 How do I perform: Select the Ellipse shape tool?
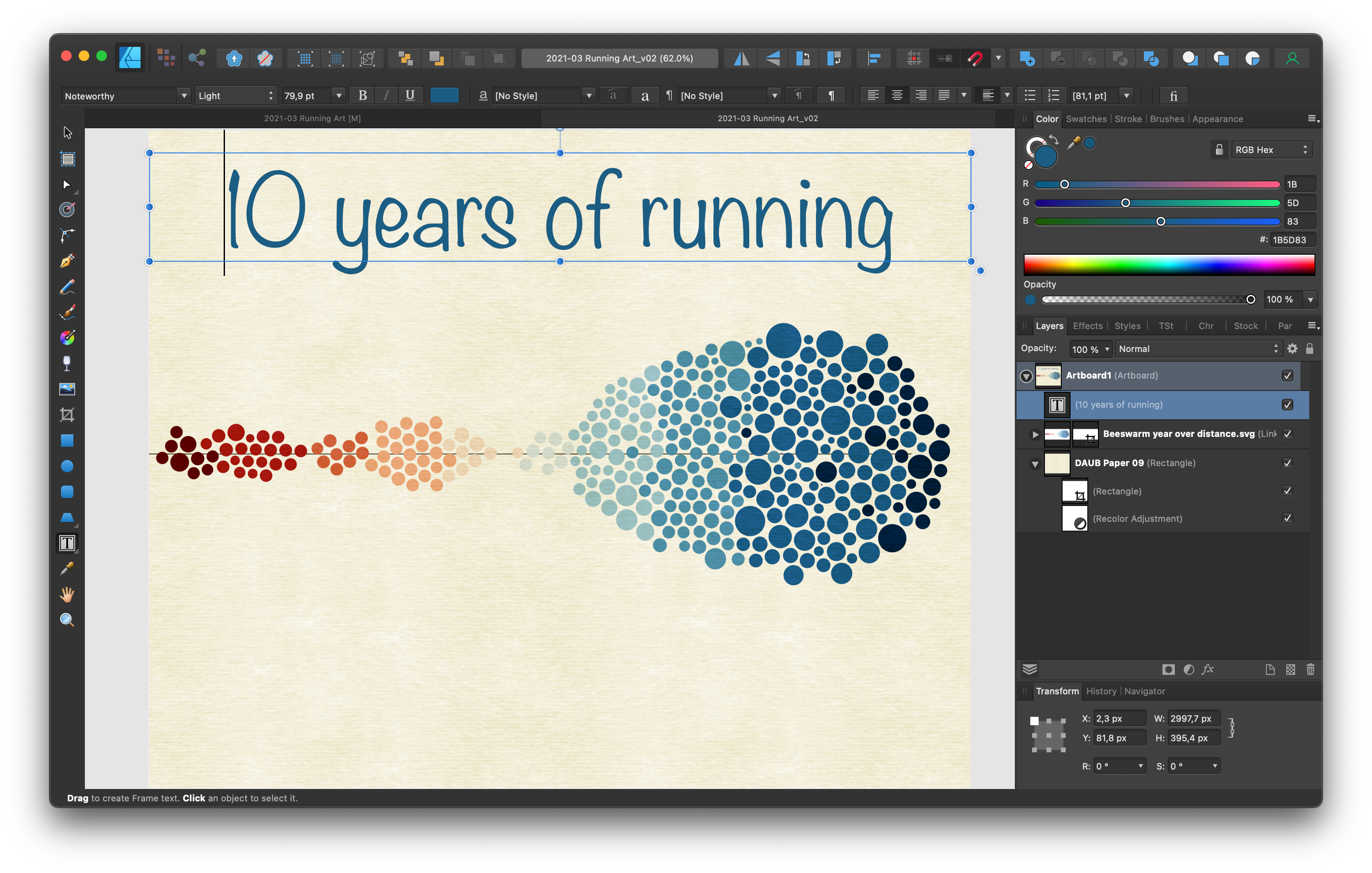67,466
